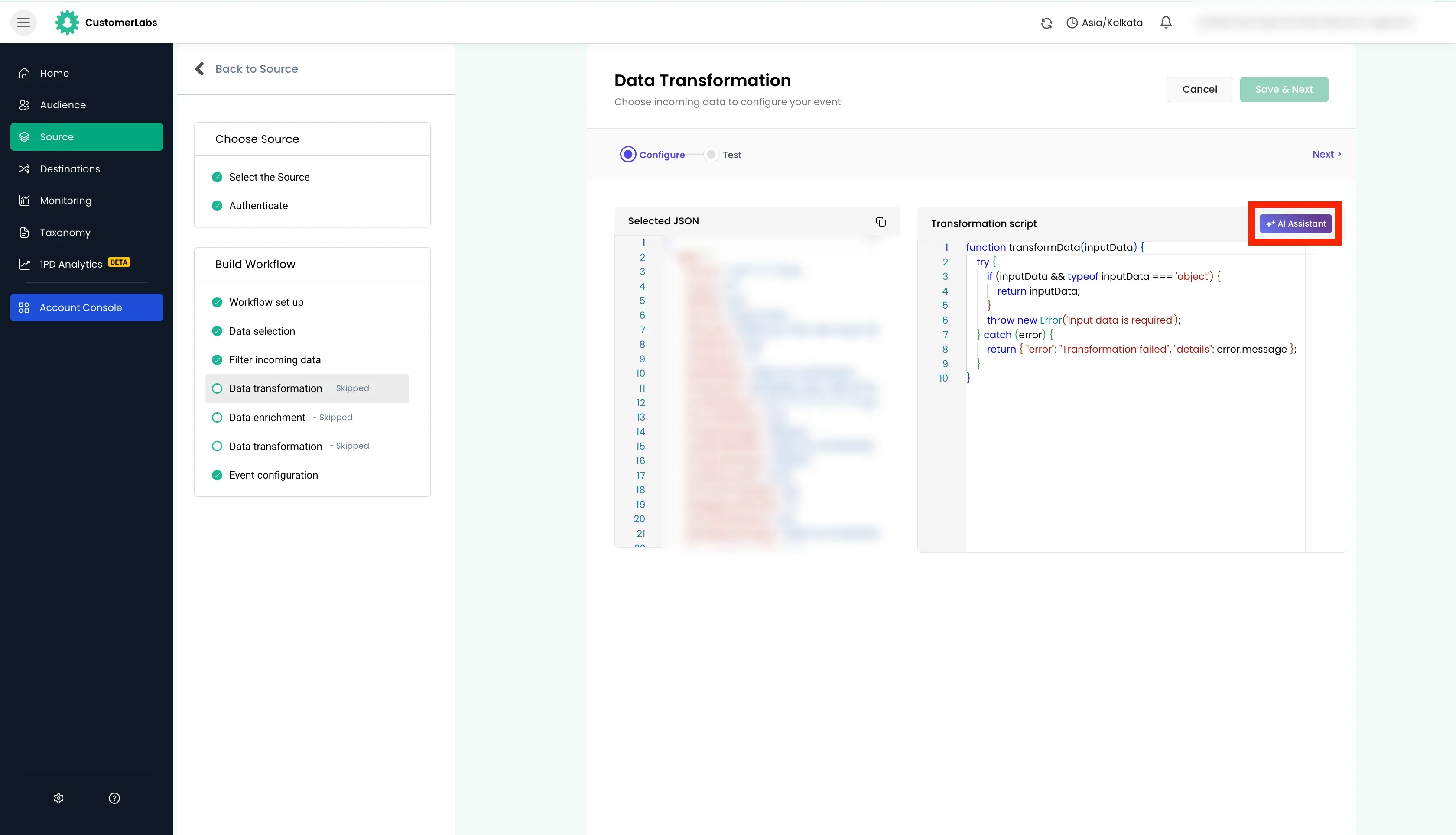Click the Audience people icon
1456x835 pixels.
point(24,105)
